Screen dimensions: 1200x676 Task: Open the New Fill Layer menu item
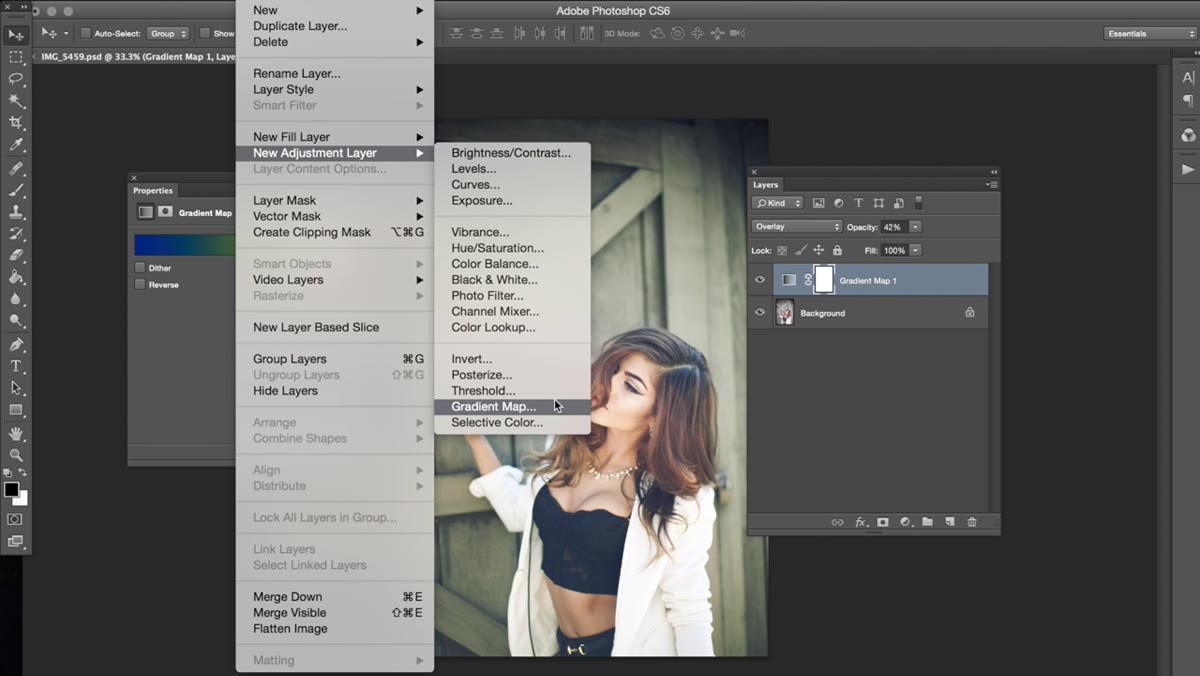click(335, 137)
